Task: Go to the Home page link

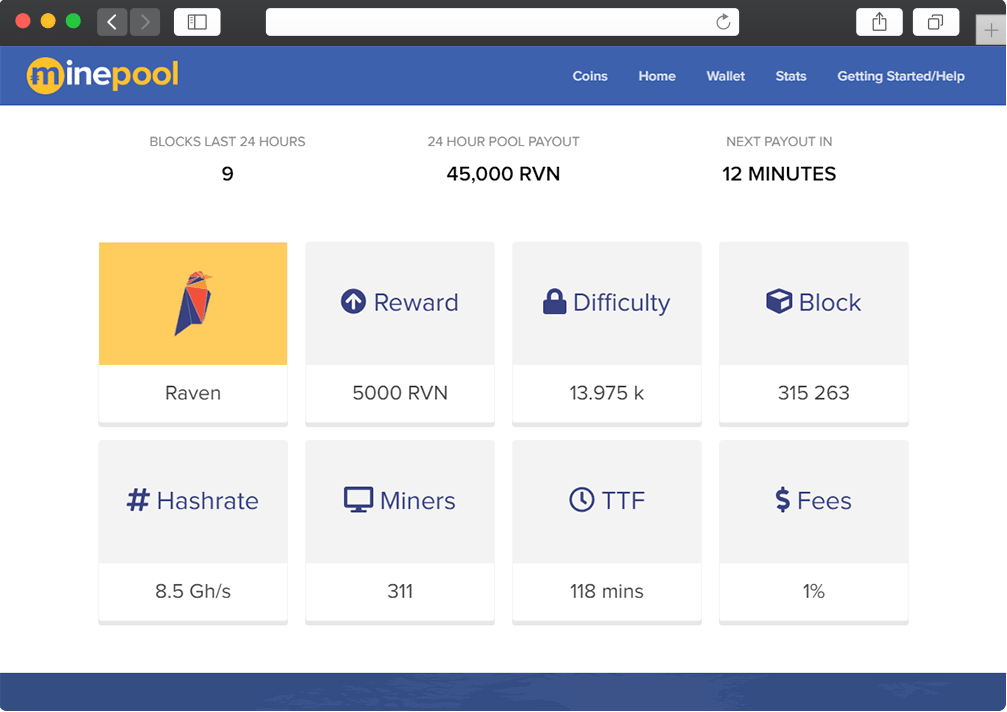Action: [x=657, y=76]
